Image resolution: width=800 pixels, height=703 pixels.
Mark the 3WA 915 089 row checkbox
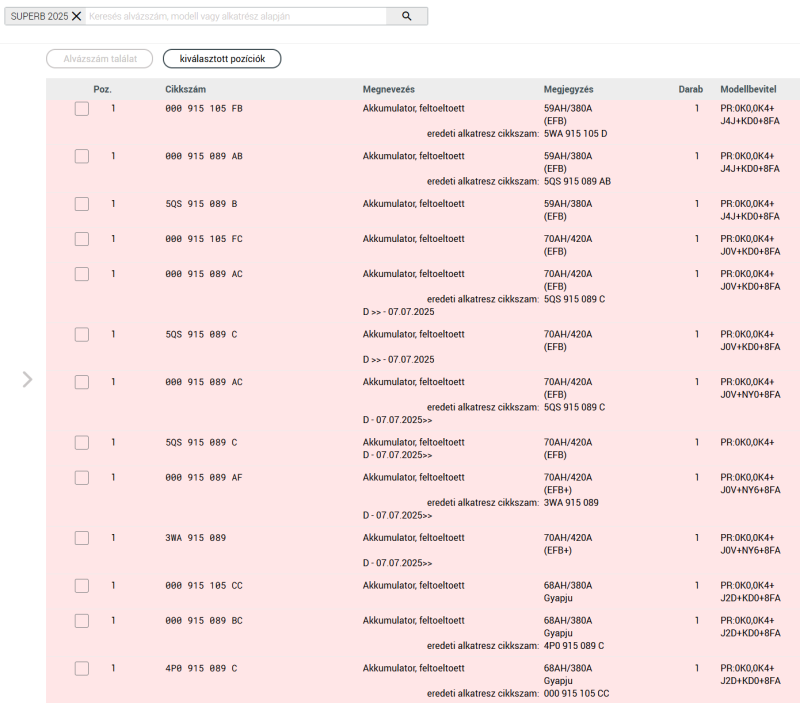[82, 538]
